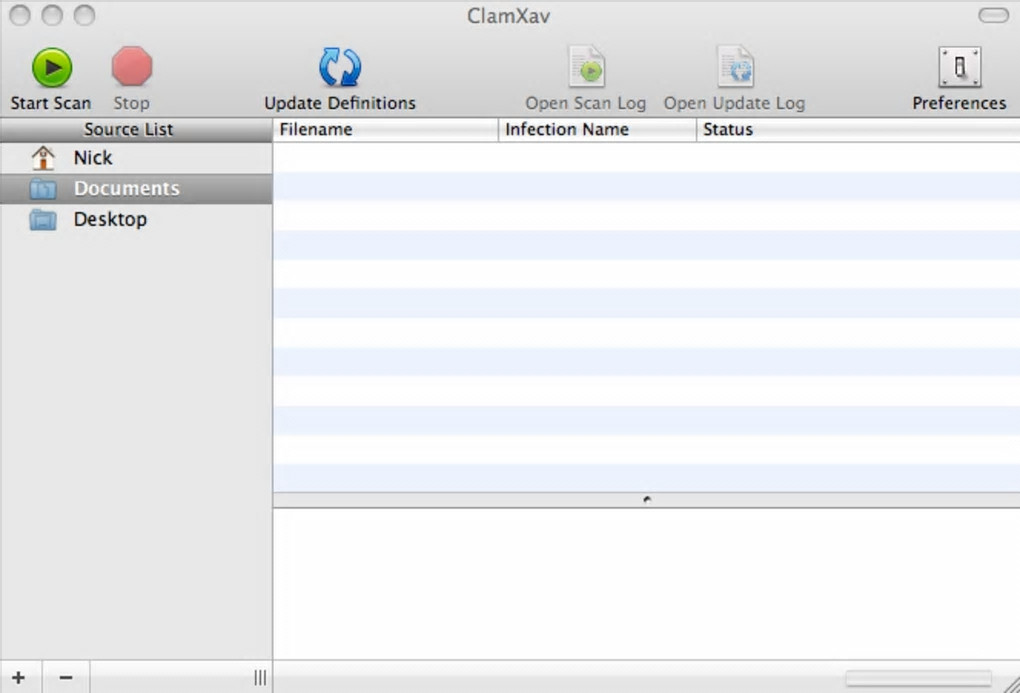Add a source with the plus button
Image resolution: width=1020 pixels, height=693 pixels.
click(19, 677)
